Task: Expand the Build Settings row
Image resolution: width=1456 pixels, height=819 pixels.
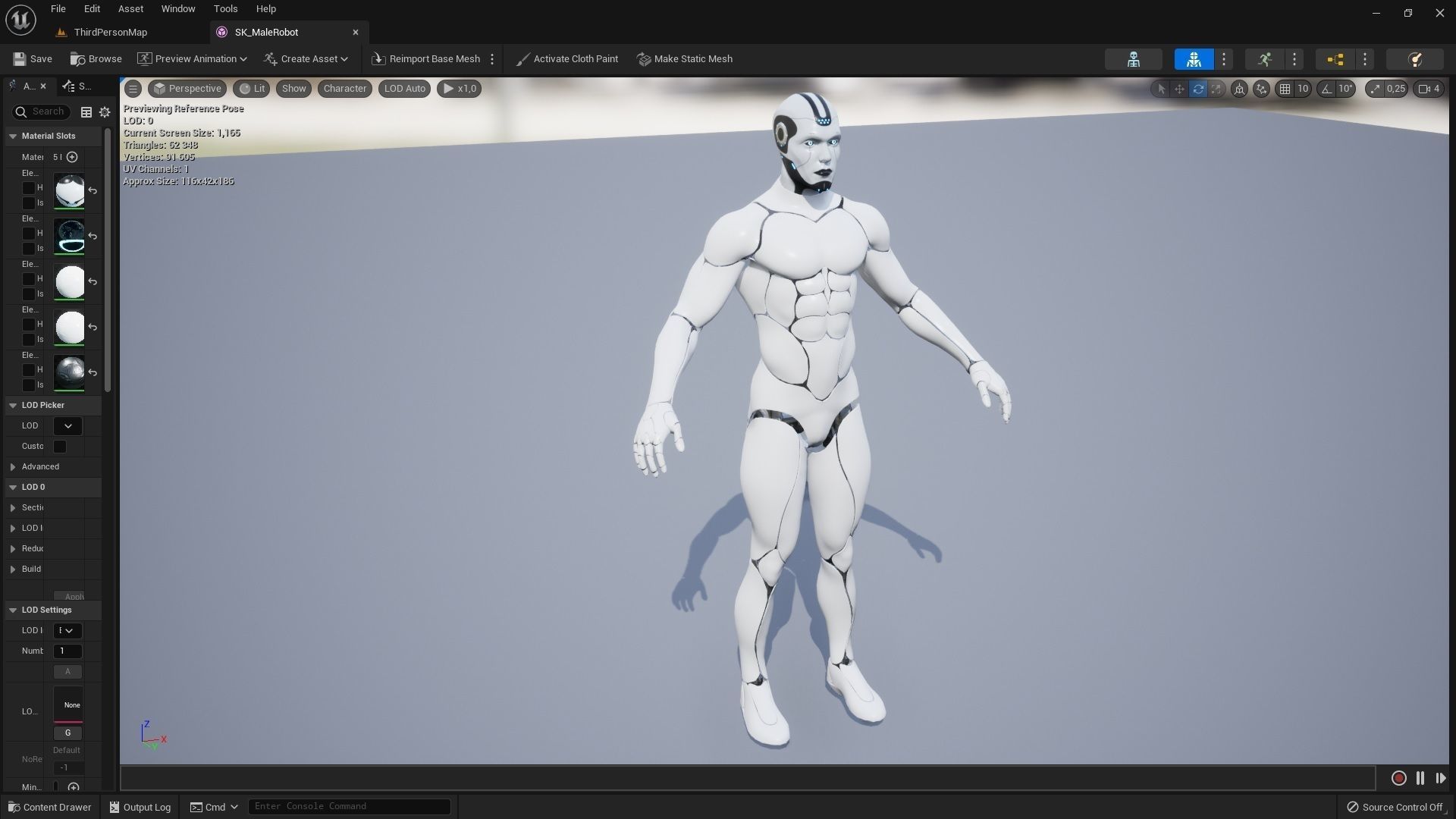Action: (x=13, y=570)
